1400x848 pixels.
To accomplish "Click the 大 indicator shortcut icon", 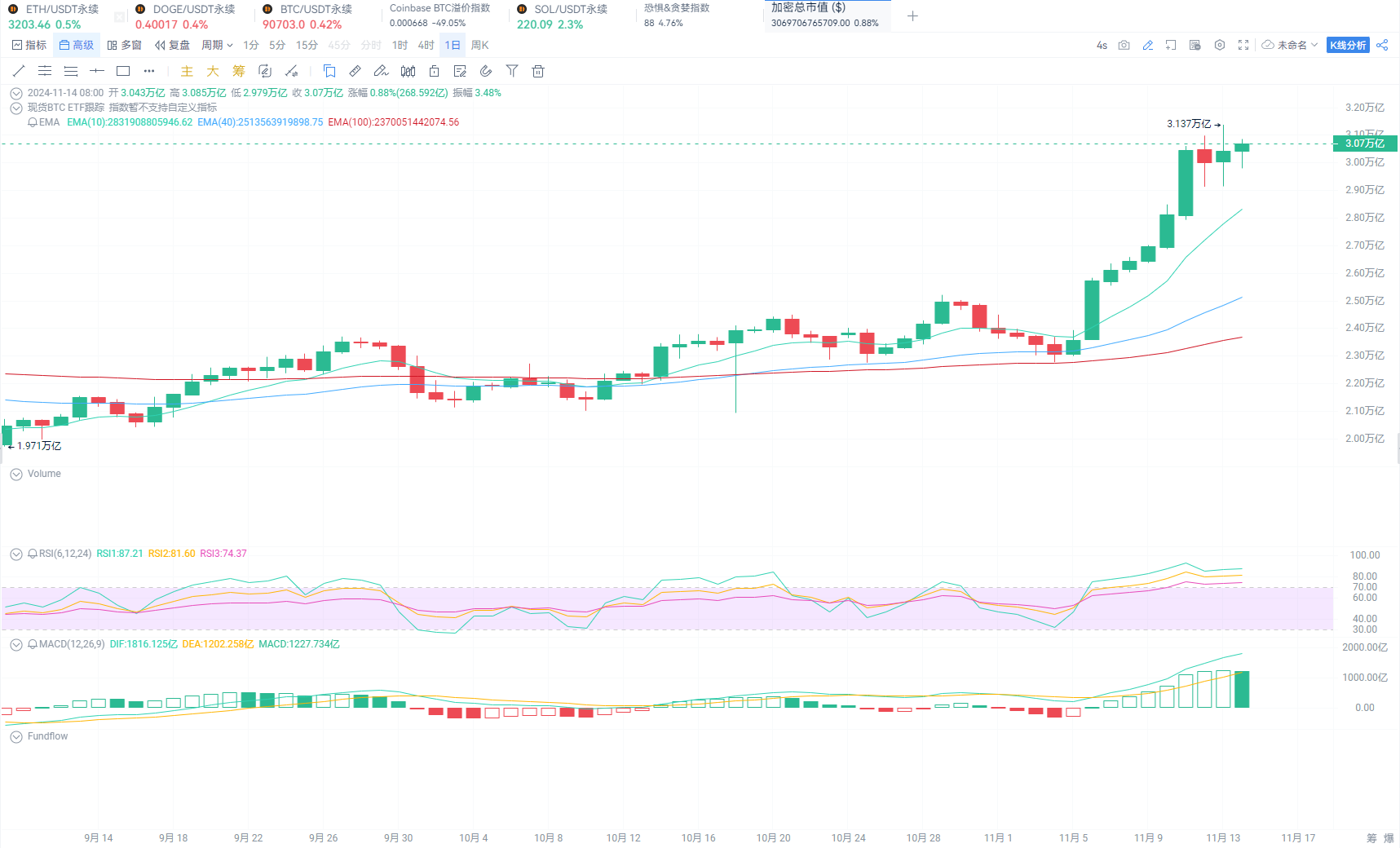I will pyautogui.click(x=213, y=71).
